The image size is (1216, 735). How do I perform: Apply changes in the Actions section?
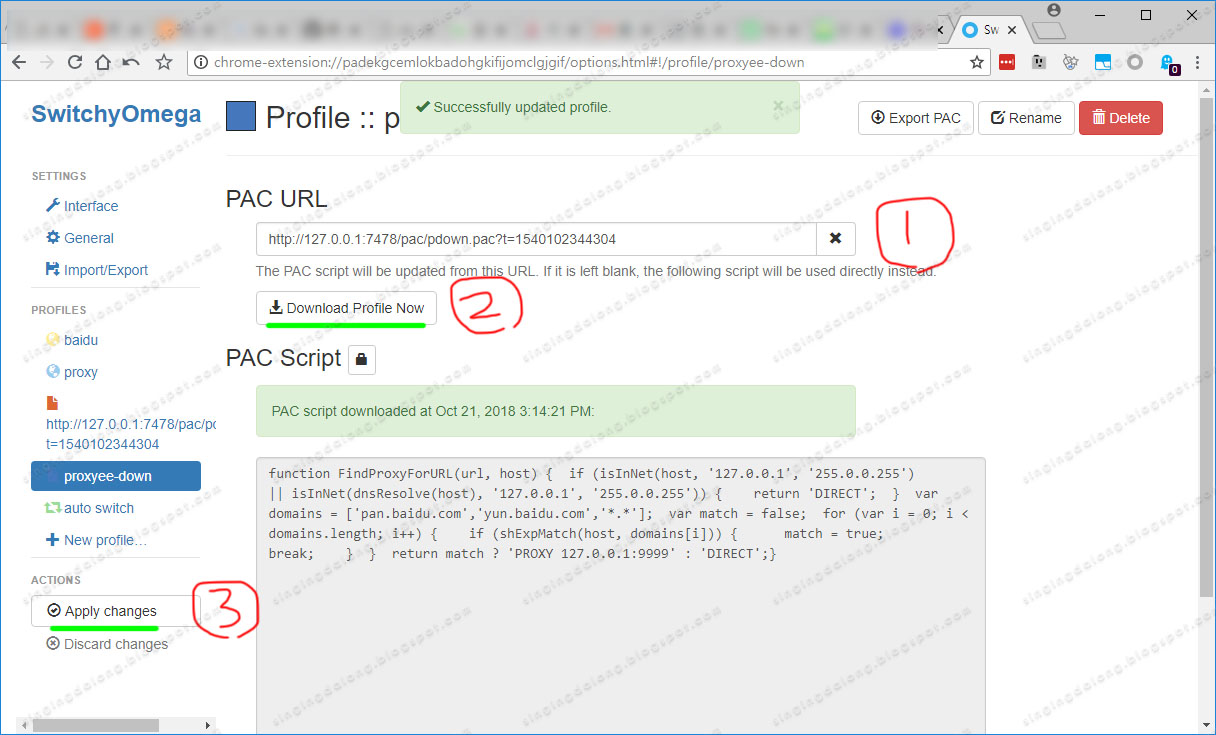[x=116, y=611]
